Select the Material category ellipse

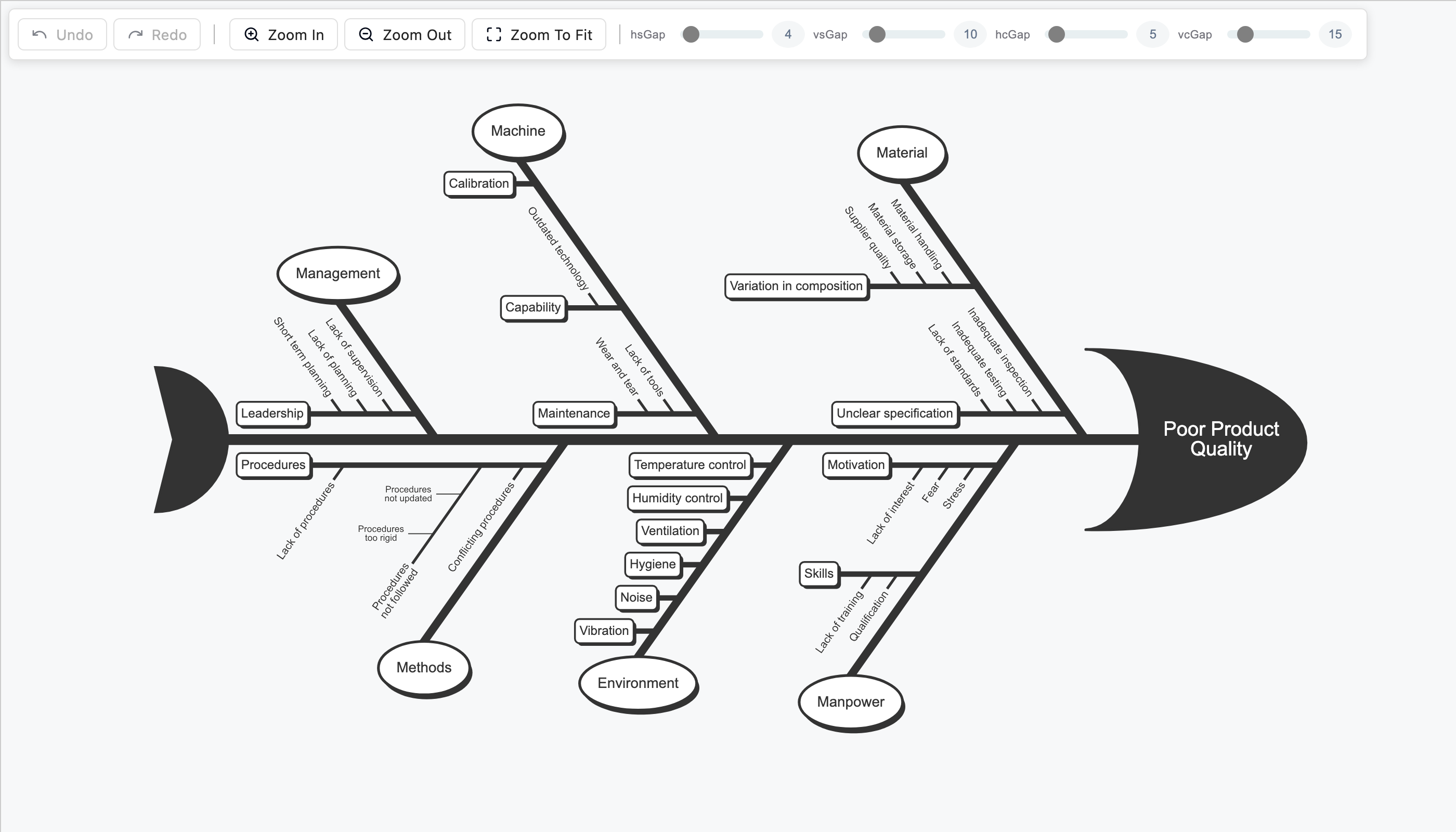pyautogui.click(x=901, y=152)
